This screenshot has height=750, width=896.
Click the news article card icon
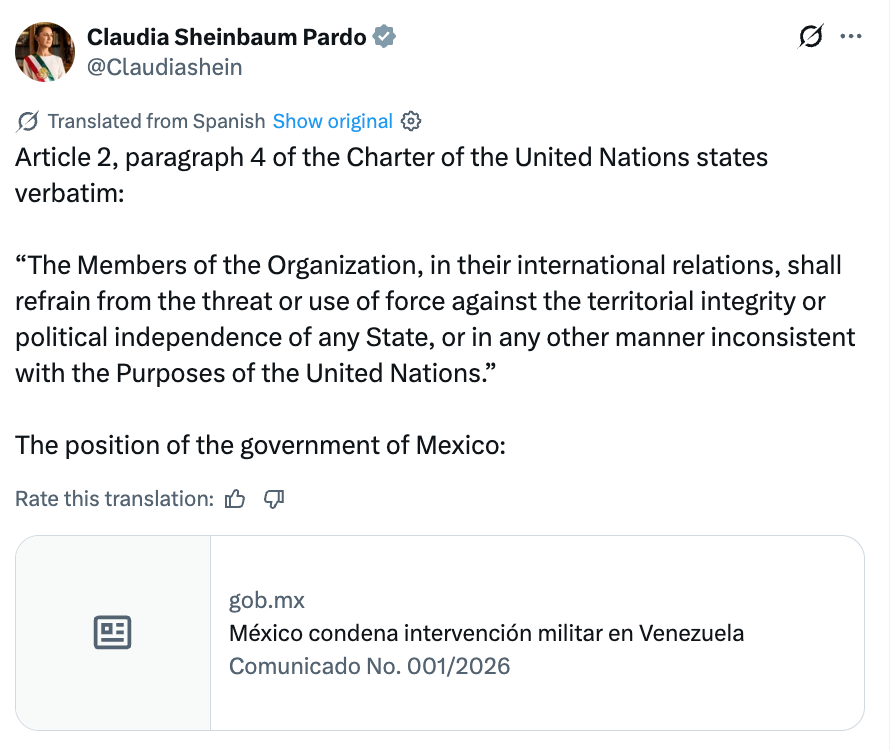pyautogui.click(x=113, y=632)
